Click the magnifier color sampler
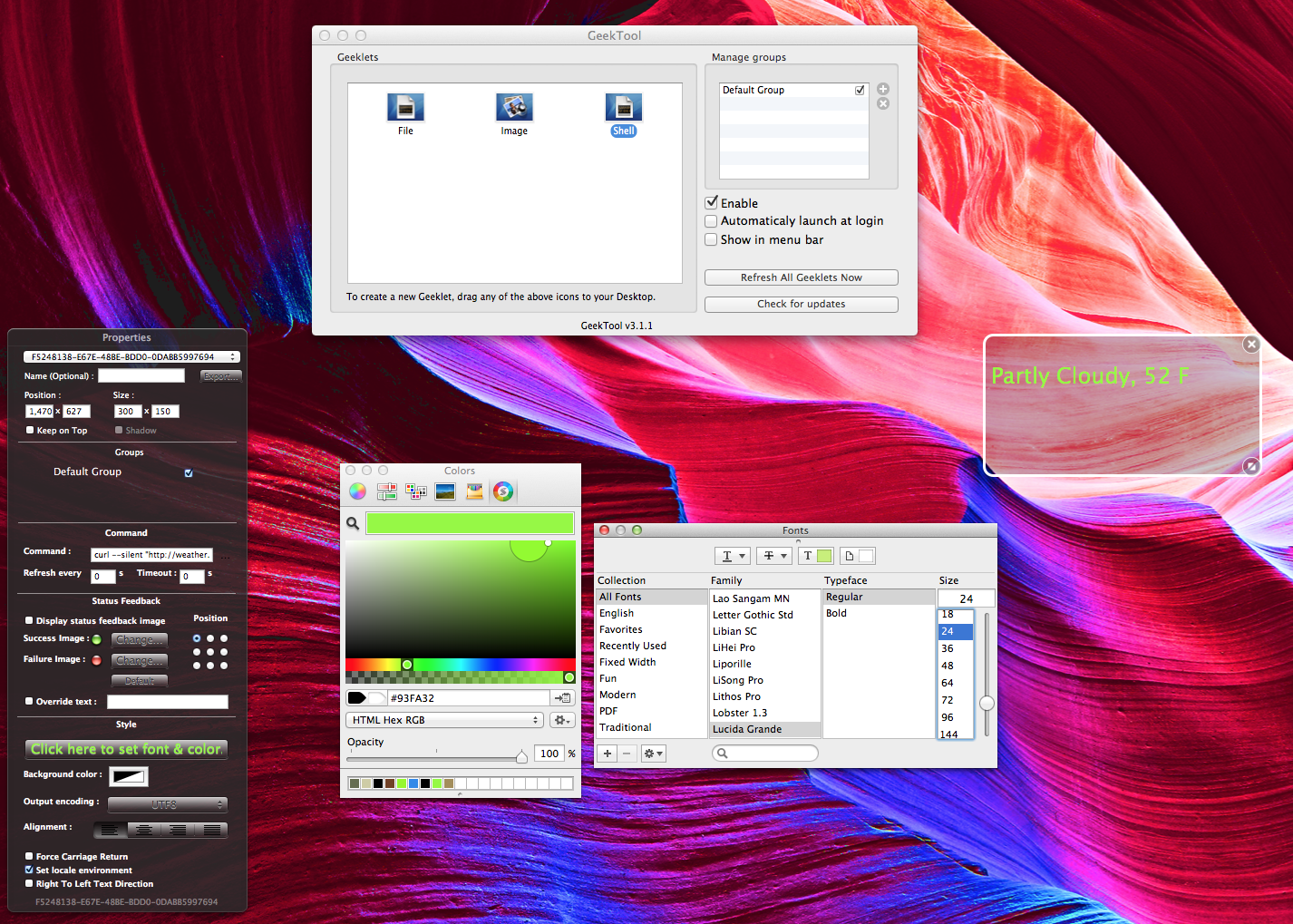 coord(353,523)
